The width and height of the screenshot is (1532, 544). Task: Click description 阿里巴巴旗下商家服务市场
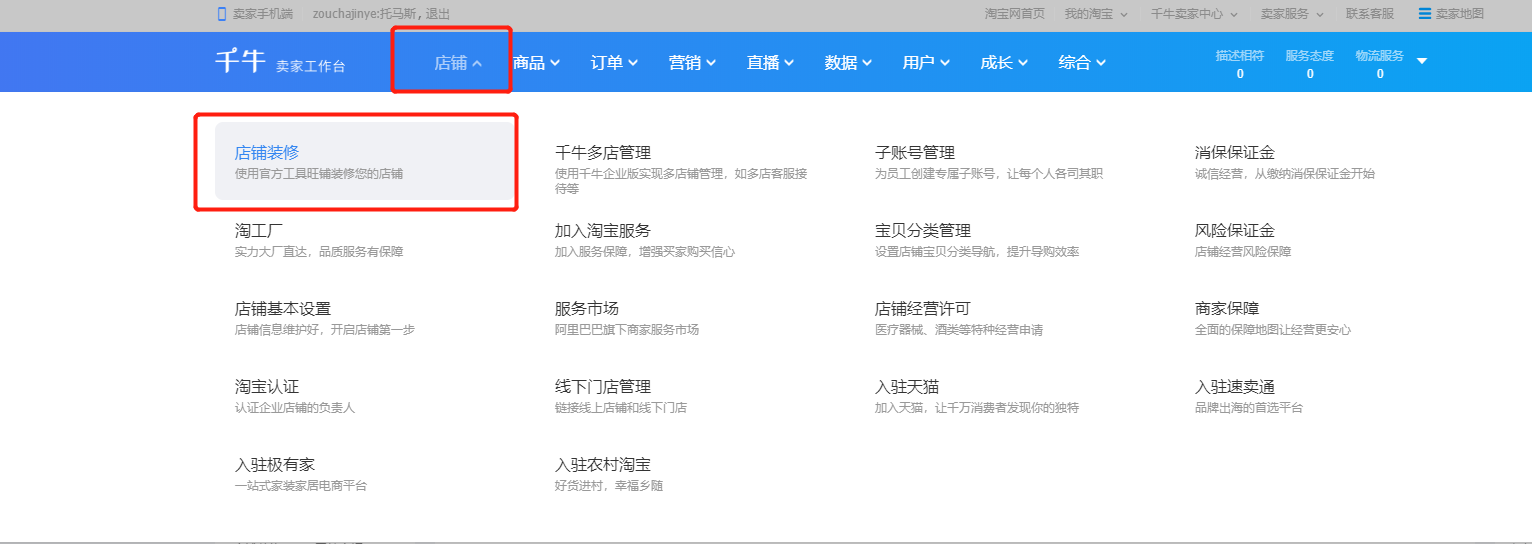(x=627, y=329)
